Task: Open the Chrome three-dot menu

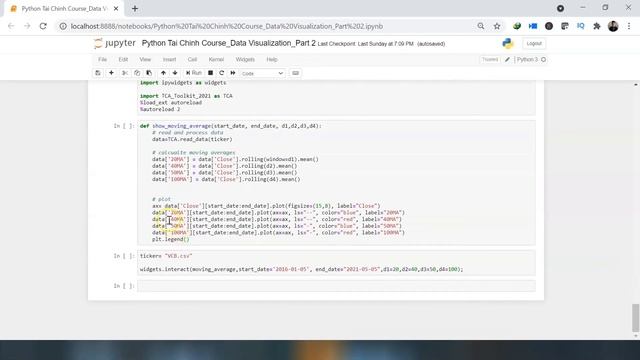Action: (x=629, y=26)
